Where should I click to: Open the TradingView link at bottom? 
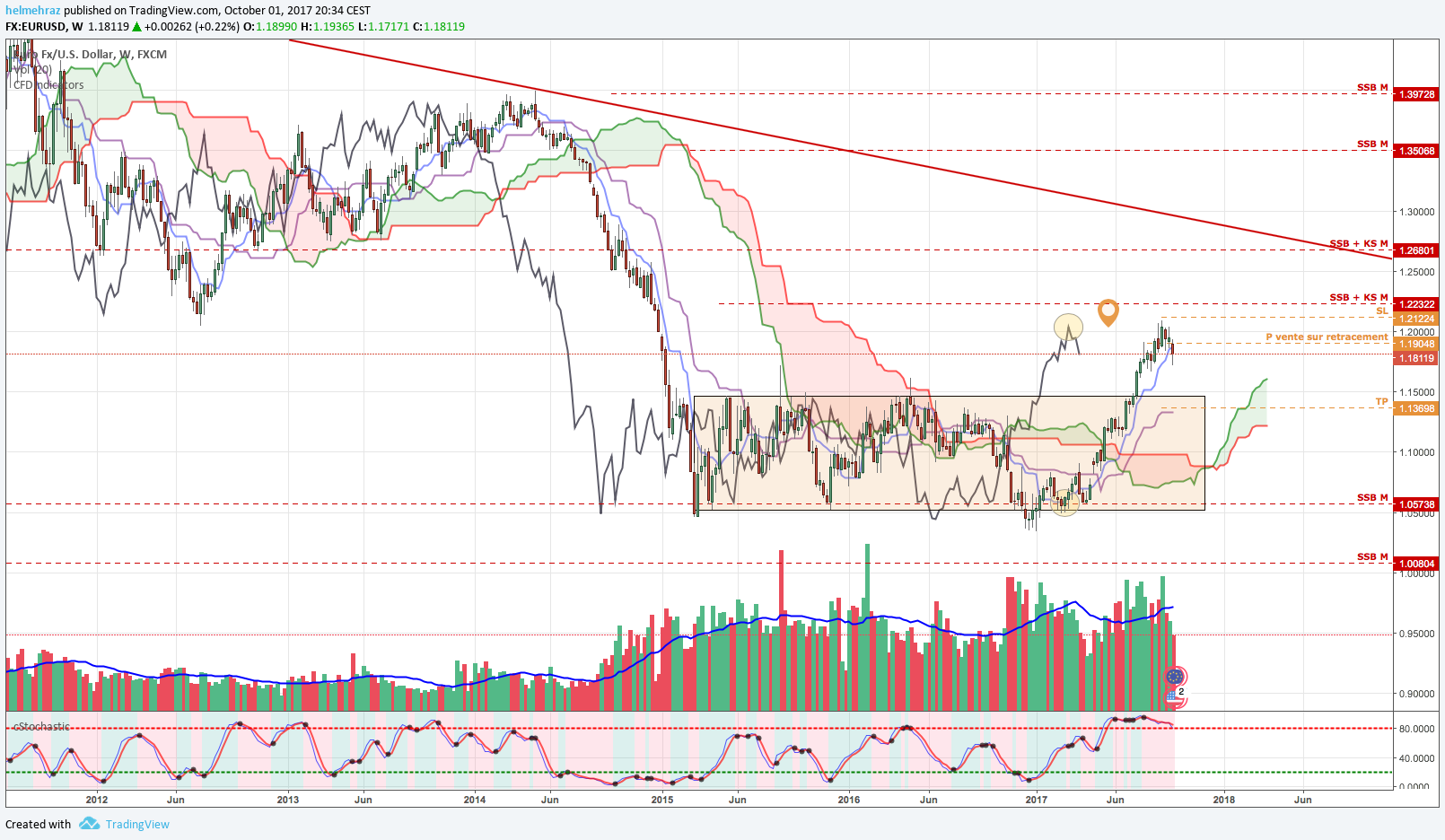(x=137, y=825)
